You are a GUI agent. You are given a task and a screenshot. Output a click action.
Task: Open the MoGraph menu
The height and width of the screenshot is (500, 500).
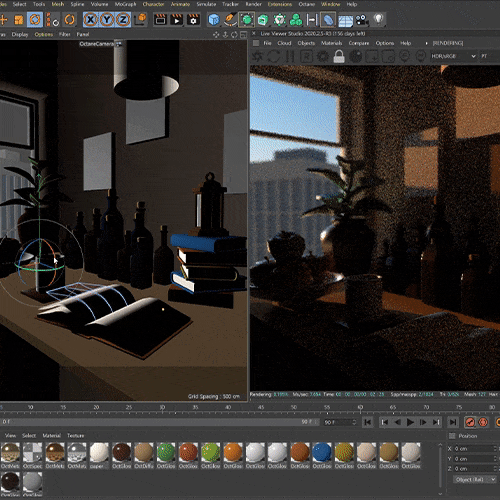(125, 4)
